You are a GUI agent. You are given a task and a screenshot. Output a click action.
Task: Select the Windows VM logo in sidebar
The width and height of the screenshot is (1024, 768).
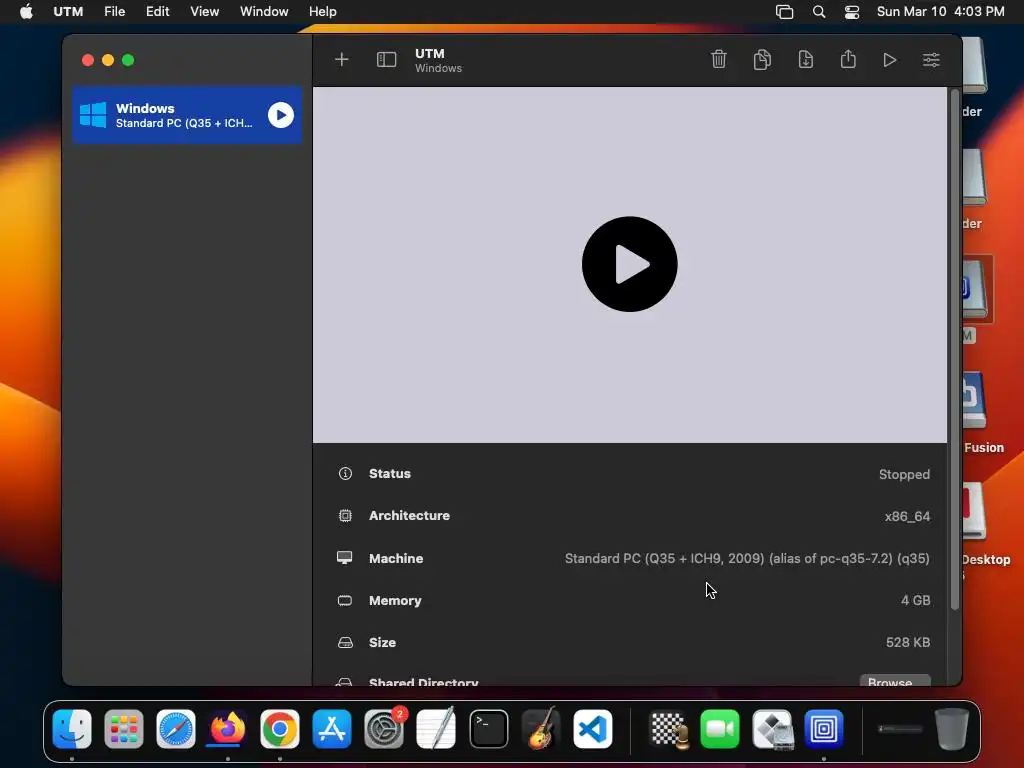click(x=93, y=115)
